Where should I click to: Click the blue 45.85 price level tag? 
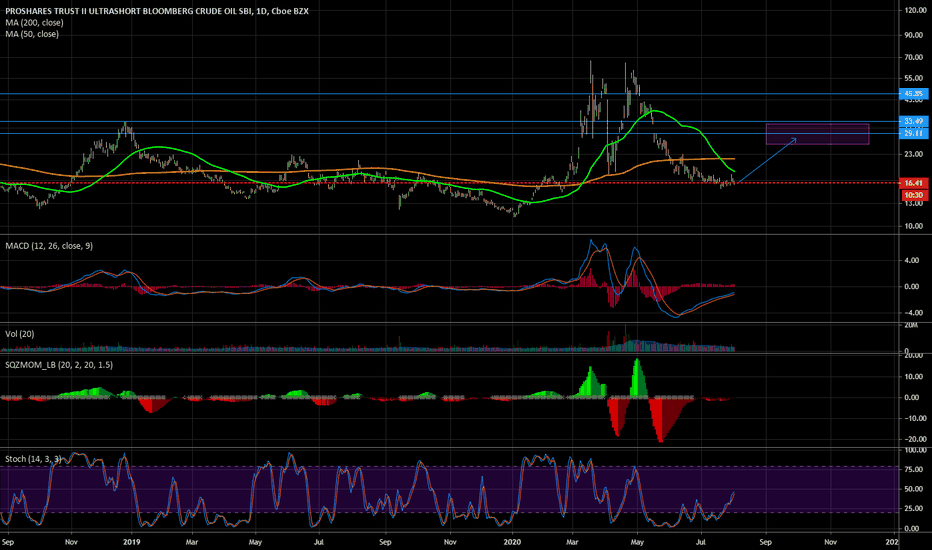pyautogui.click(x=914, y=93)
